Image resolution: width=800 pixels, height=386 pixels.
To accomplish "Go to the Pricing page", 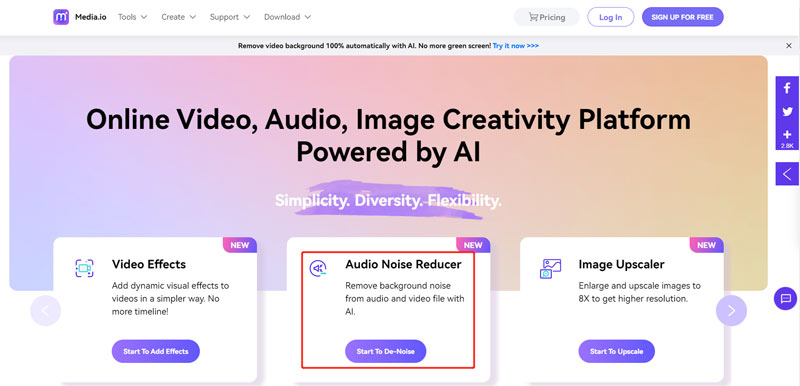I will pos(547,17).
